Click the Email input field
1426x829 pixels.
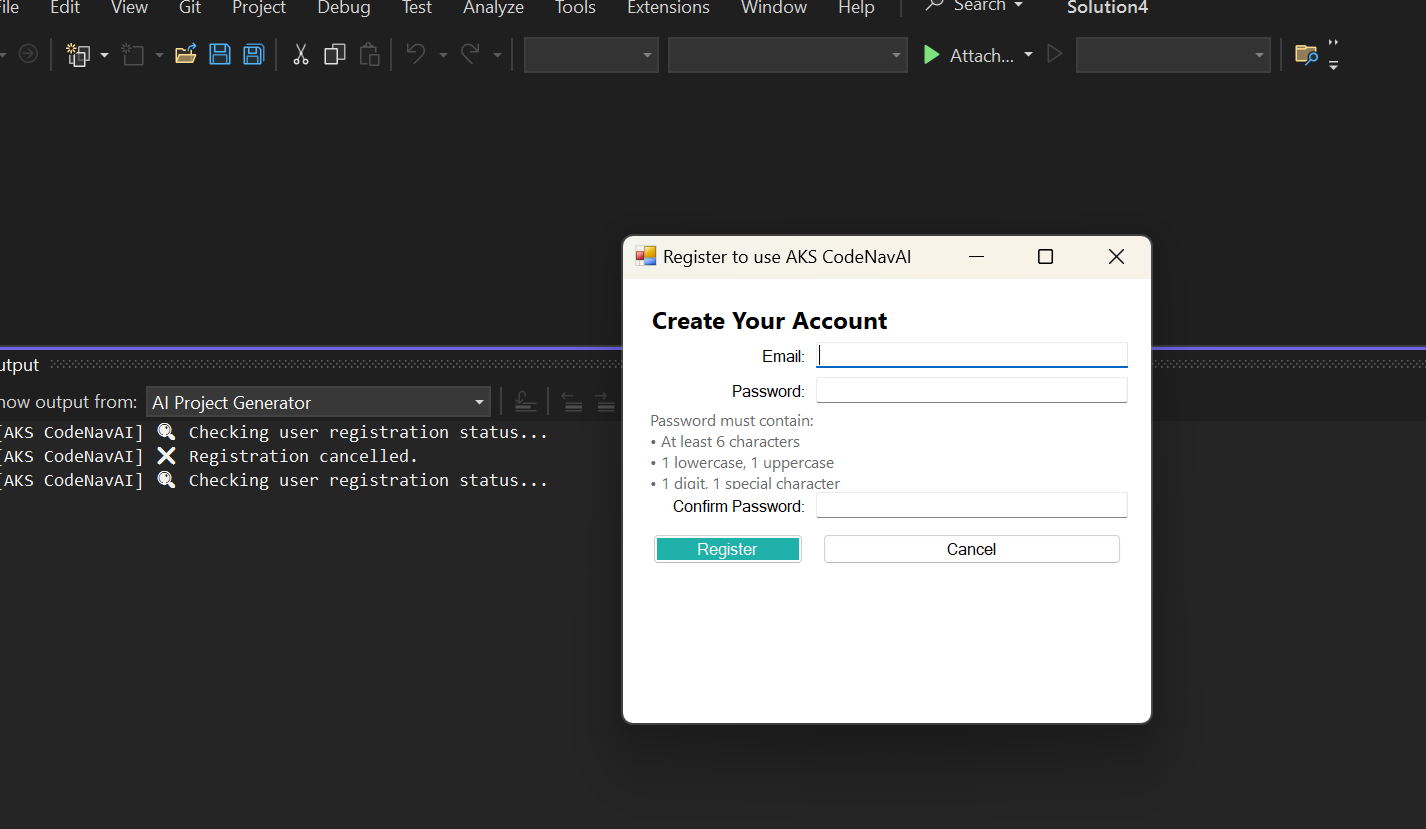coord(971,356)
